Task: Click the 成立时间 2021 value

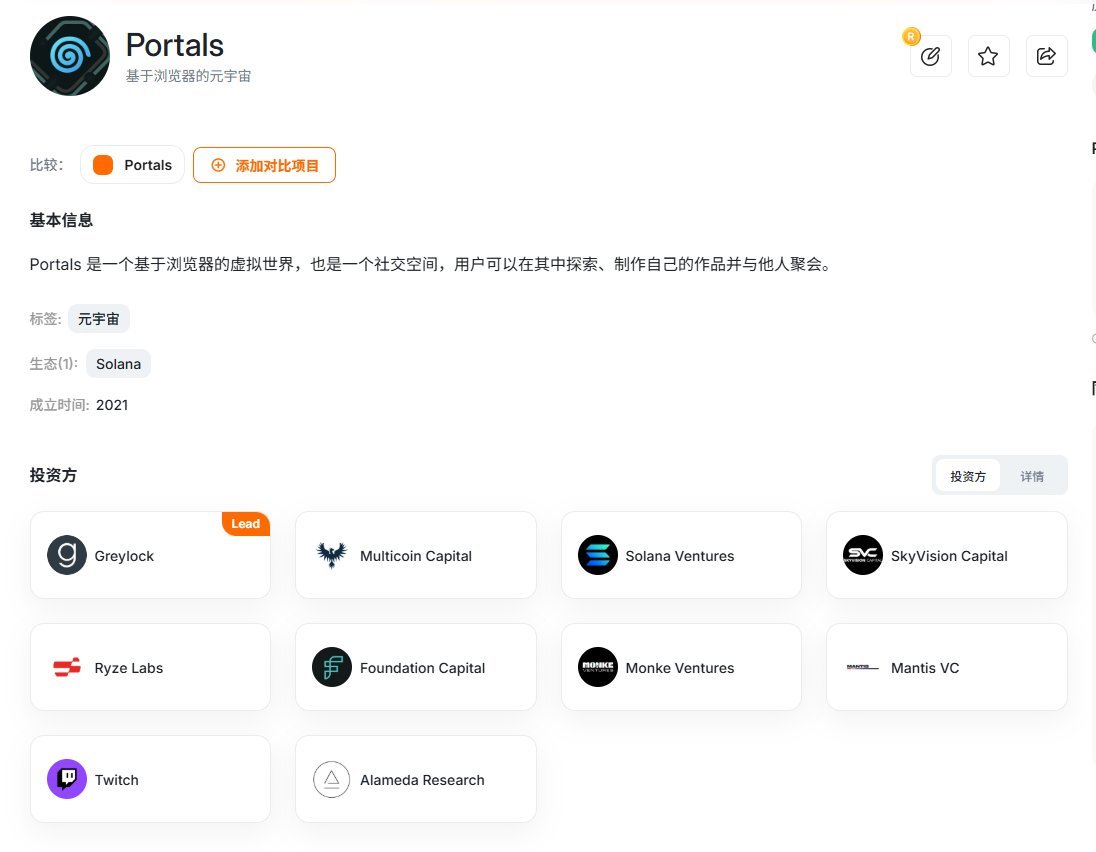Action: point(112,405)
